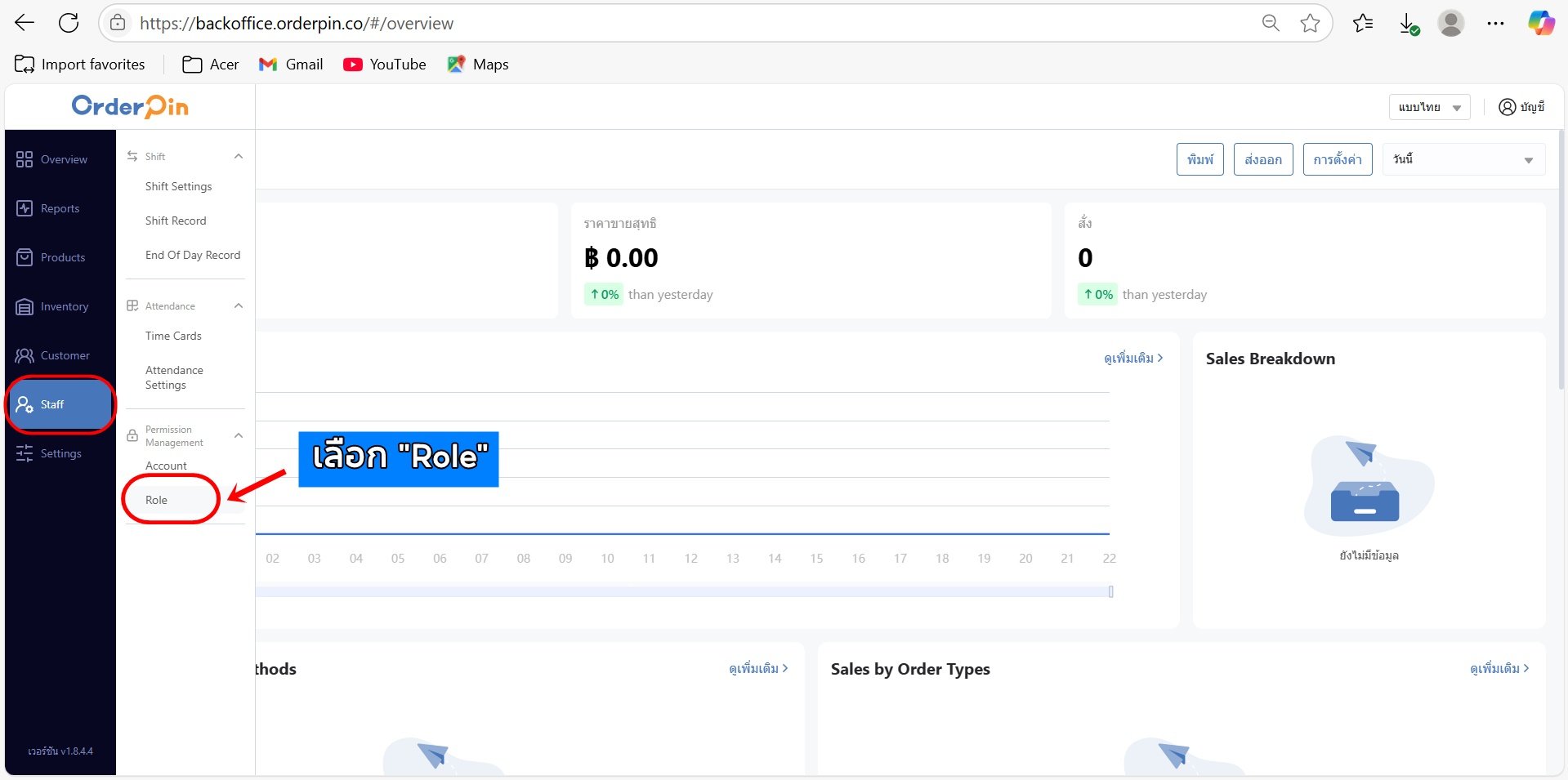The image size is (1568, 780).
Task: Open the Reports sidebar section
Action: point(60,208)
